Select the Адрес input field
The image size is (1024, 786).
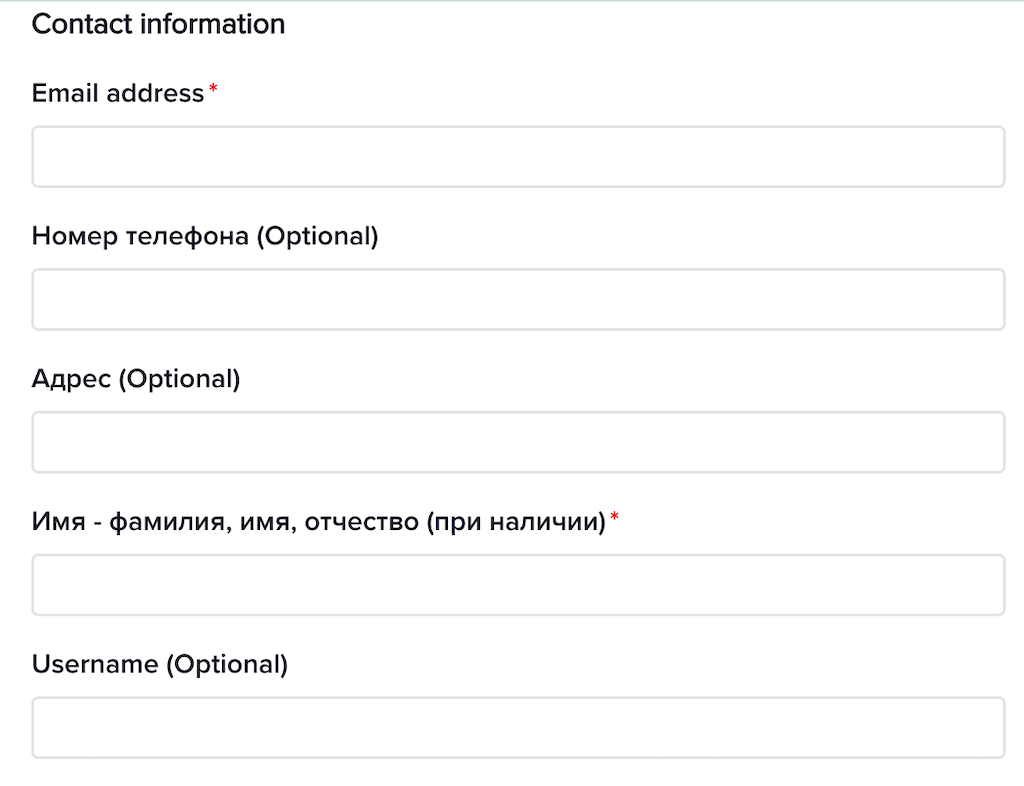coord(518,442)
